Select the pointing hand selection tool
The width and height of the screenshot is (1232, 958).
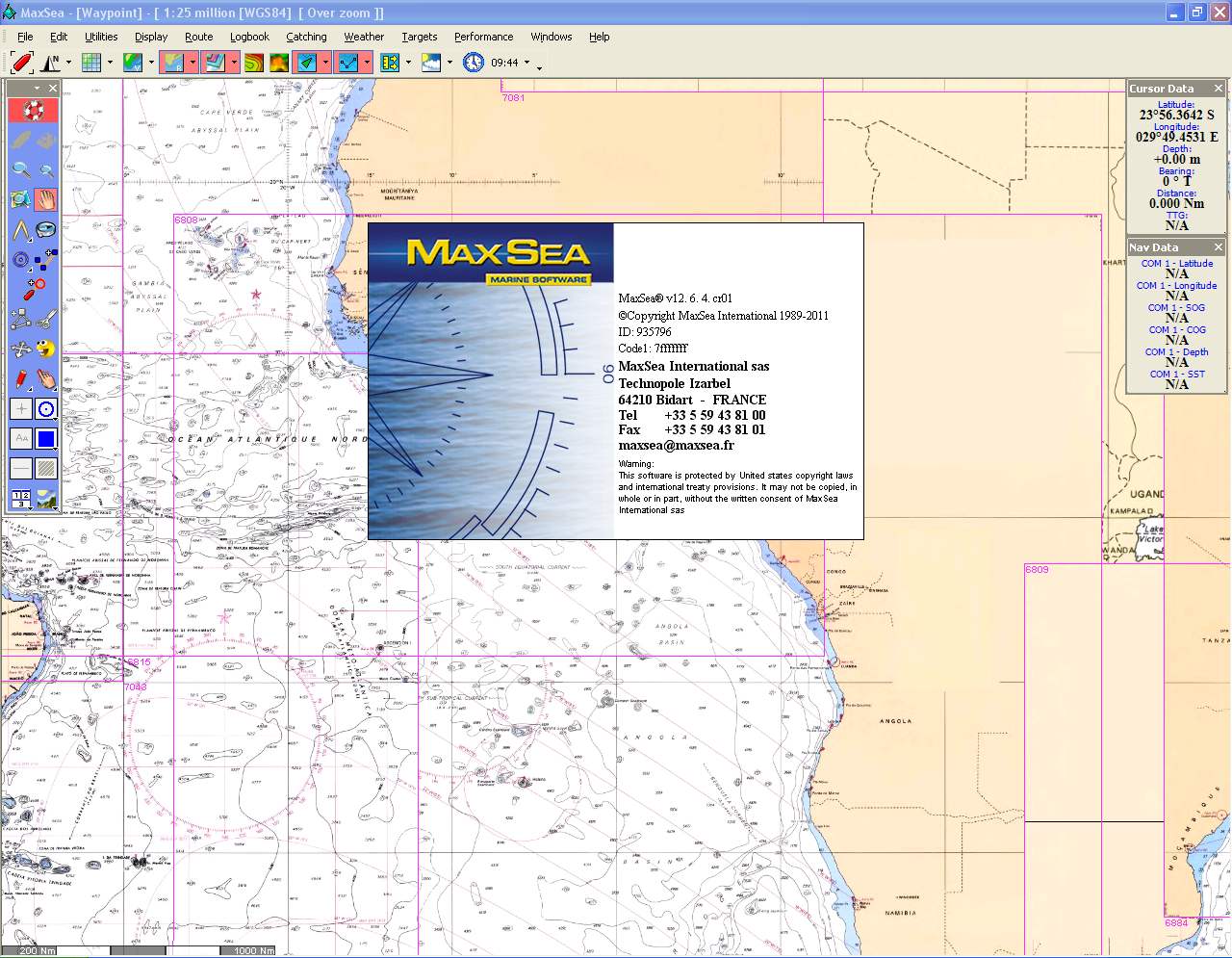pyautogui.click(x=45, y=377)
